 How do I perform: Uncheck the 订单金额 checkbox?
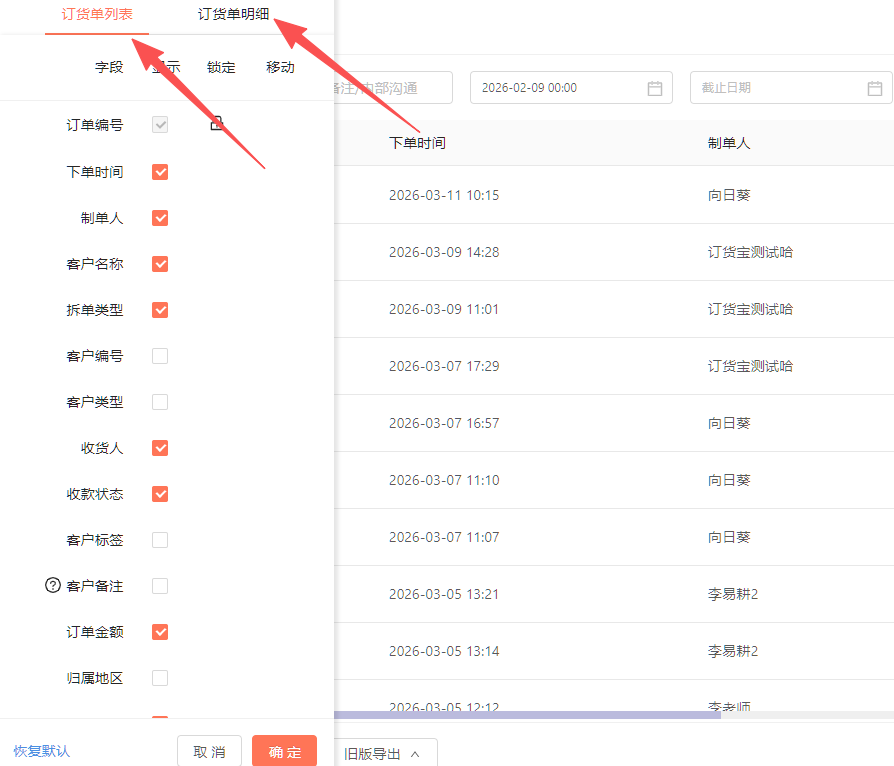[x=160, y=632]
